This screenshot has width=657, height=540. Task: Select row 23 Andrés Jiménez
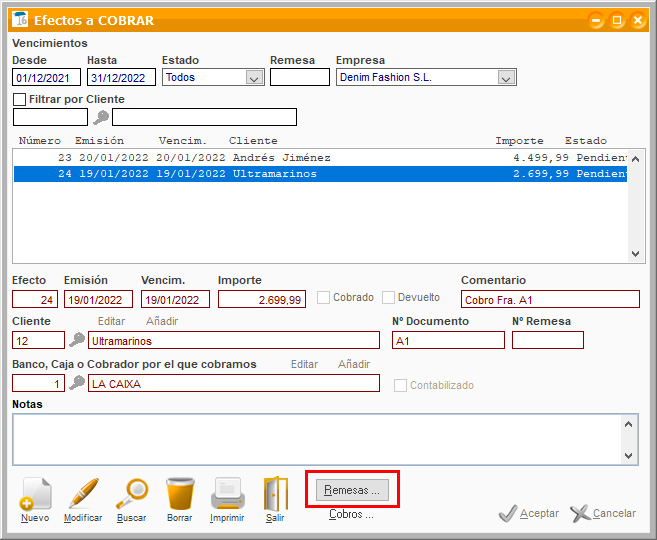(321, 158)
